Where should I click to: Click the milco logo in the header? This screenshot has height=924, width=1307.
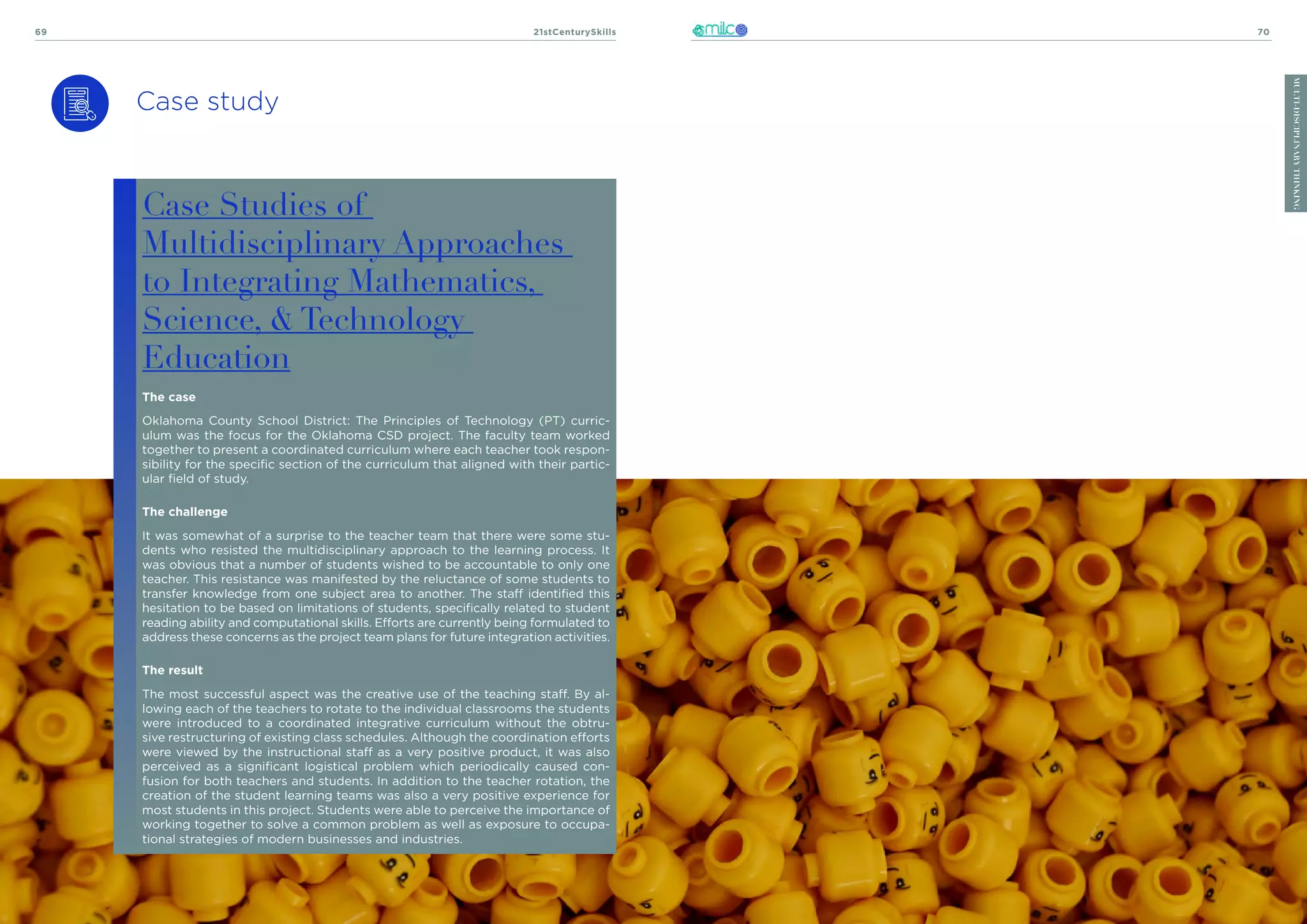720,29
